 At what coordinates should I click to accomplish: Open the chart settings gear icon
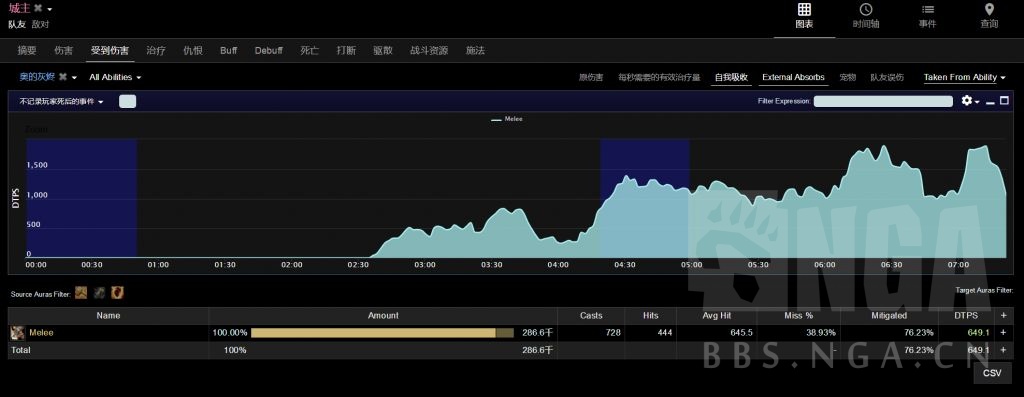[x=967, y=101]
